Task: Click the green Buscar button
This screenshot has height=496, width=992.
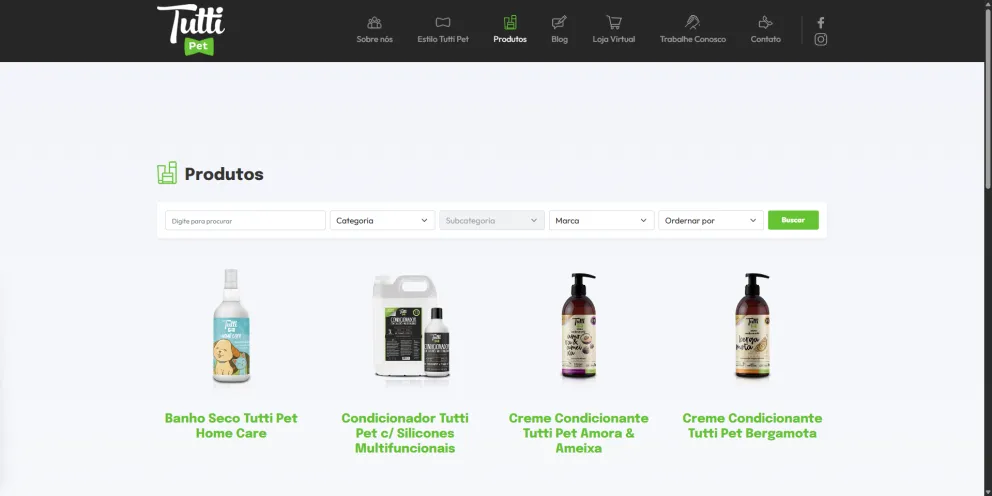Action: [793, 220]
